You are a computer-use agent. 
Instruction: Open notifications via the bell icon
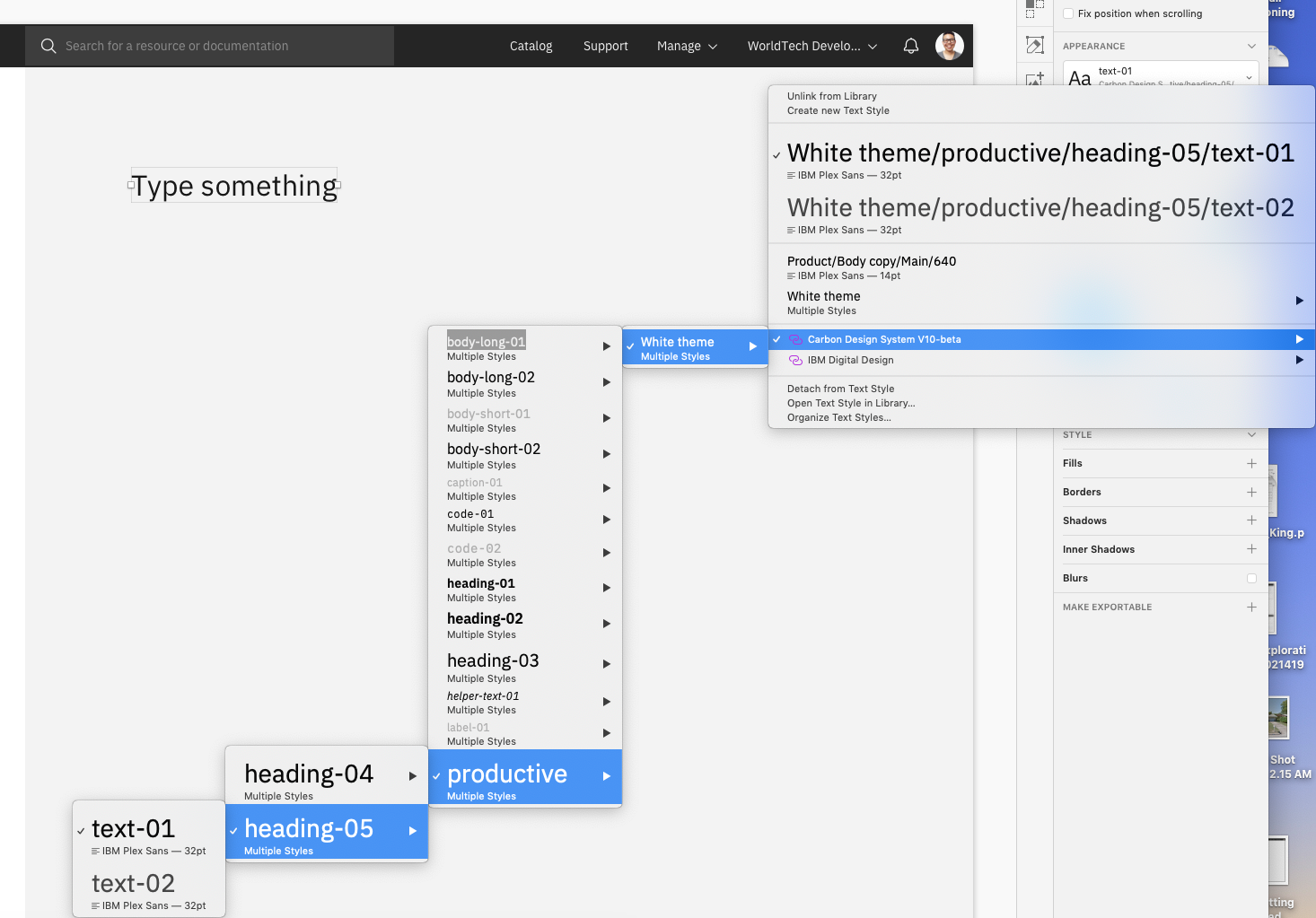click(911, 45)
